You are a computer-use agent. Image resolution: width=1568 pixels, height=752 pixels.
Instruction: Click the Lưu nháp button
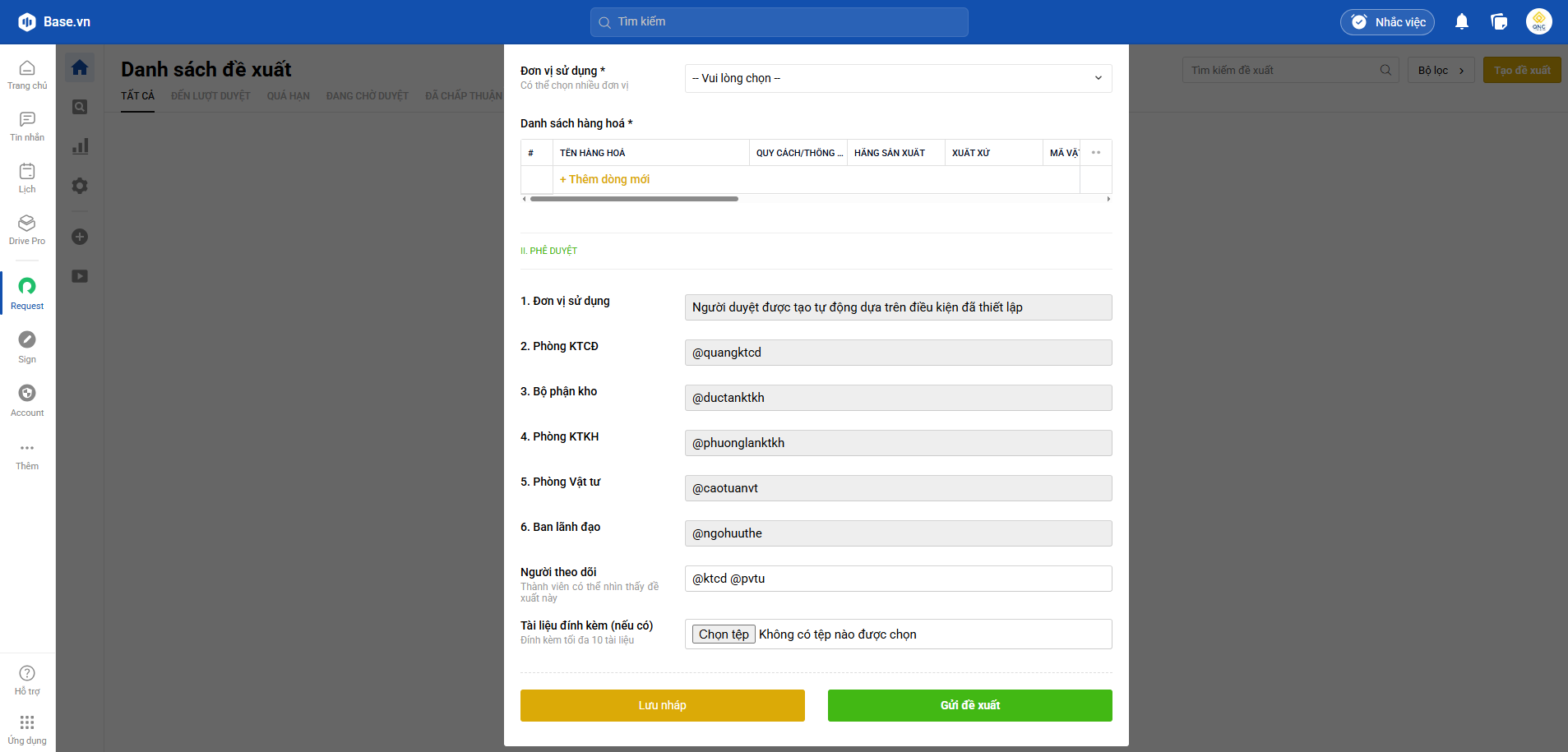[662, 705]
